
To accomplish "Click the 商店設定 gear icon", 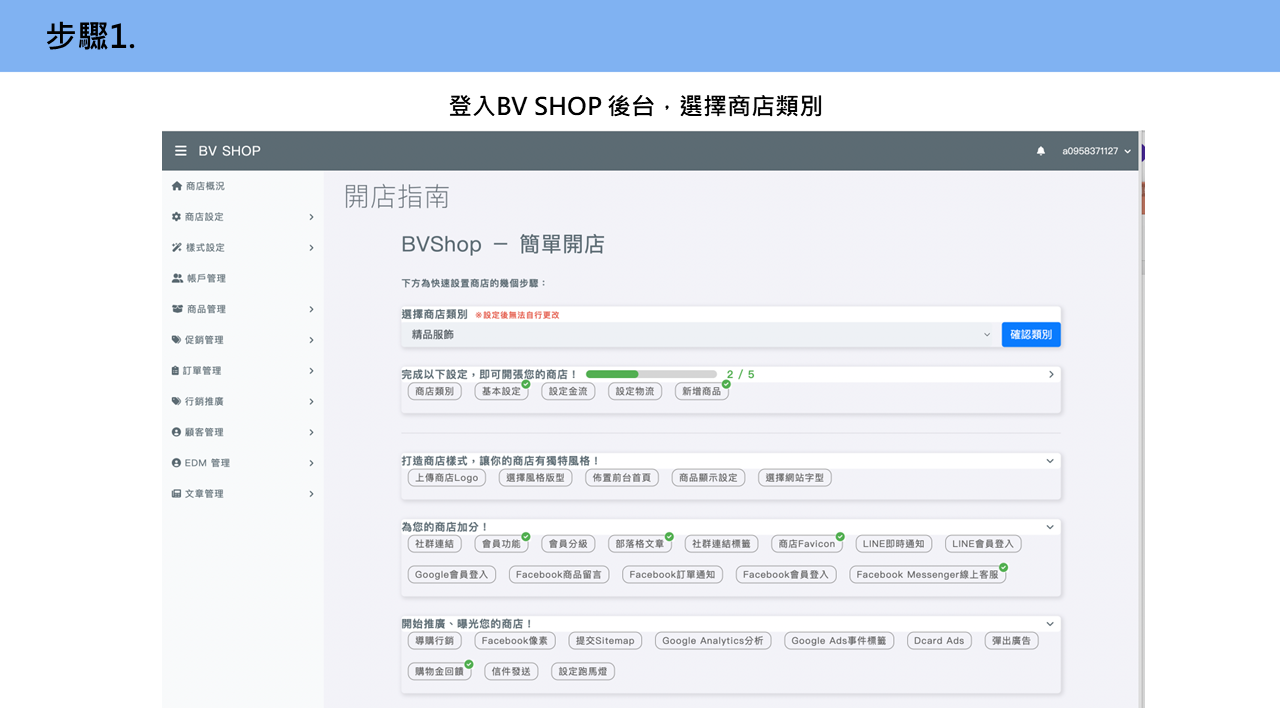I will 177,217.
